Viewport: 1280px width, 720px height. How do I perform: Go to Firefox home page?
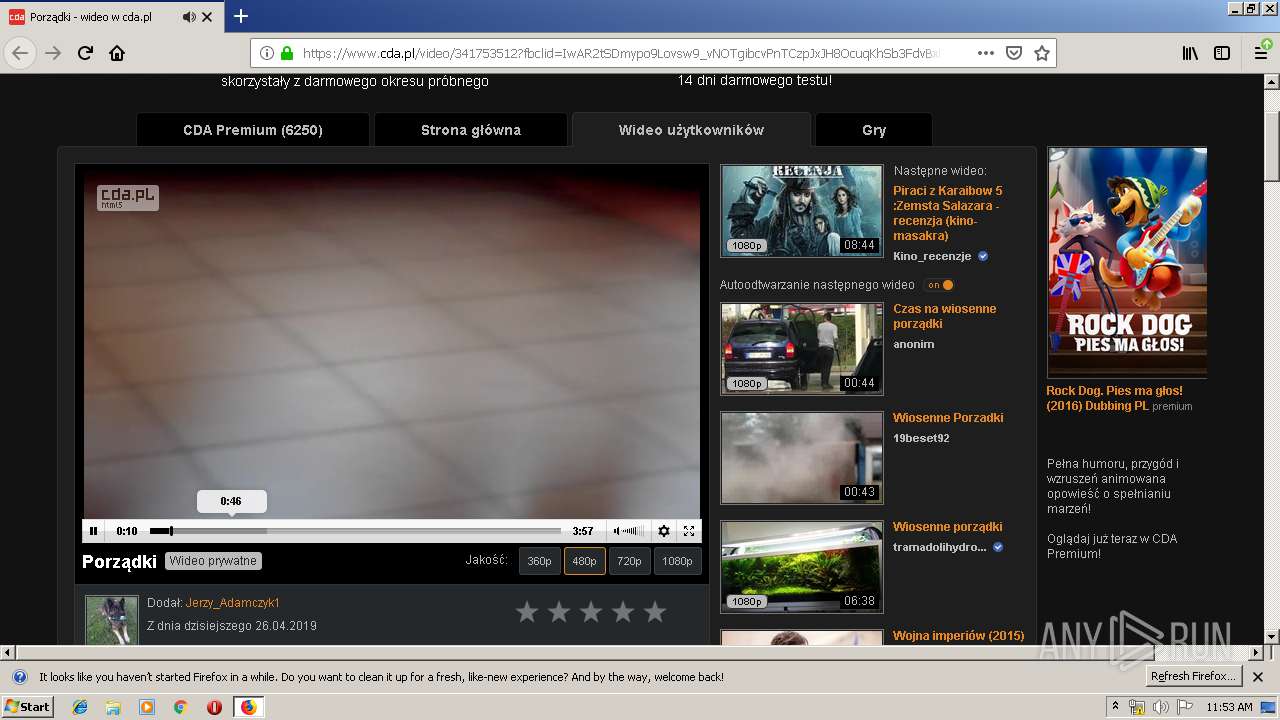(x=117, y=53)
